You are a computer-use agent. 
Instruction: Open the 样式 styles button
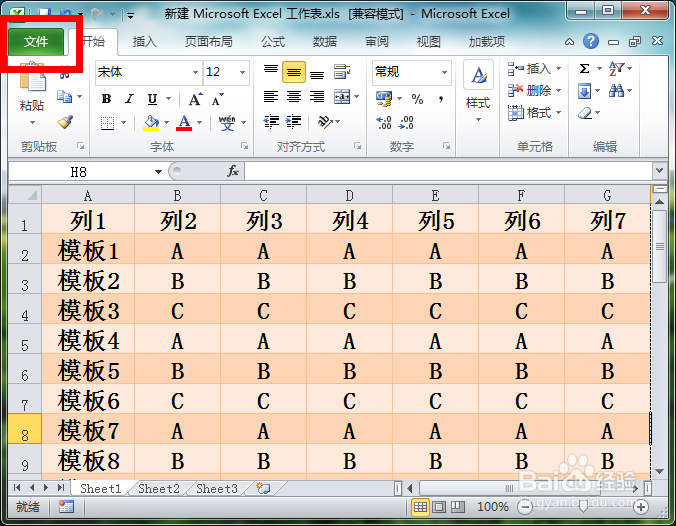tap(478, 92)
